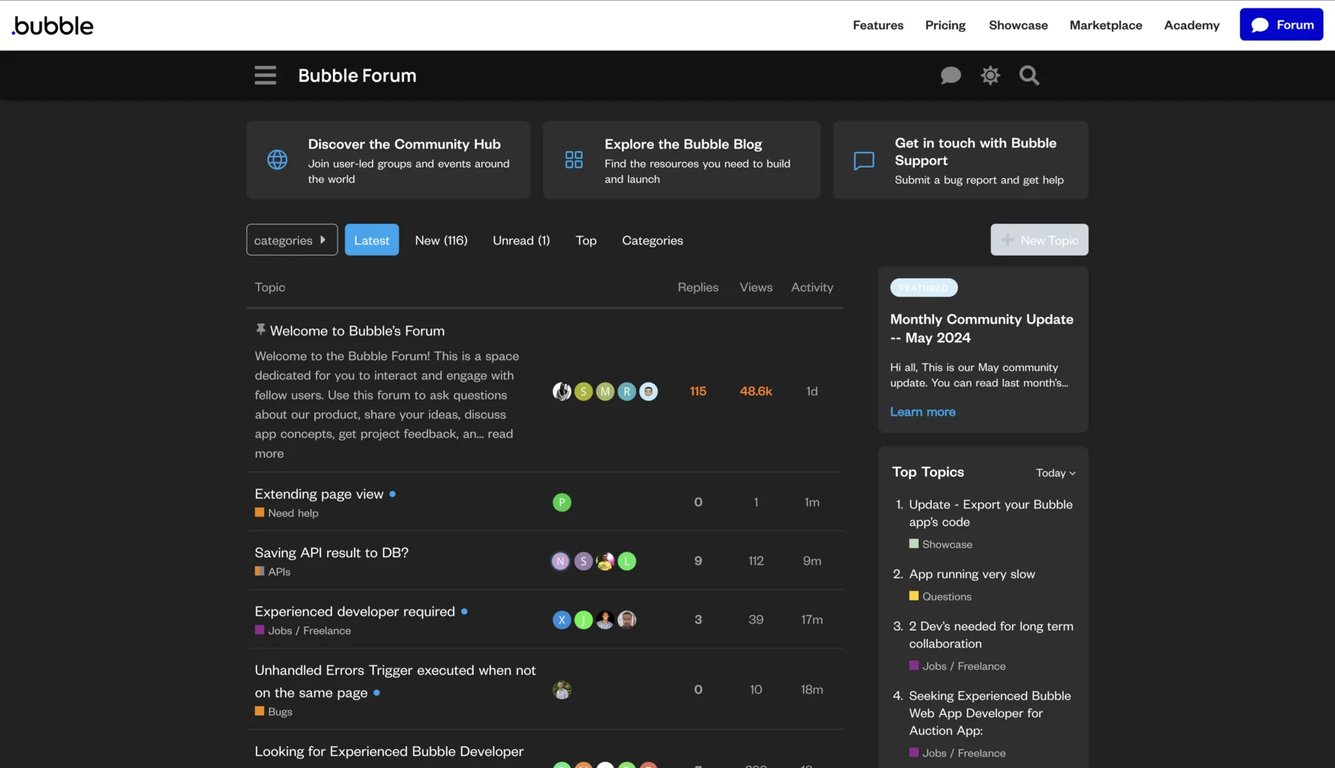Click green M avatar on Welcome topic
This screenshot has width=1335, height=768.
click(605, 391)
